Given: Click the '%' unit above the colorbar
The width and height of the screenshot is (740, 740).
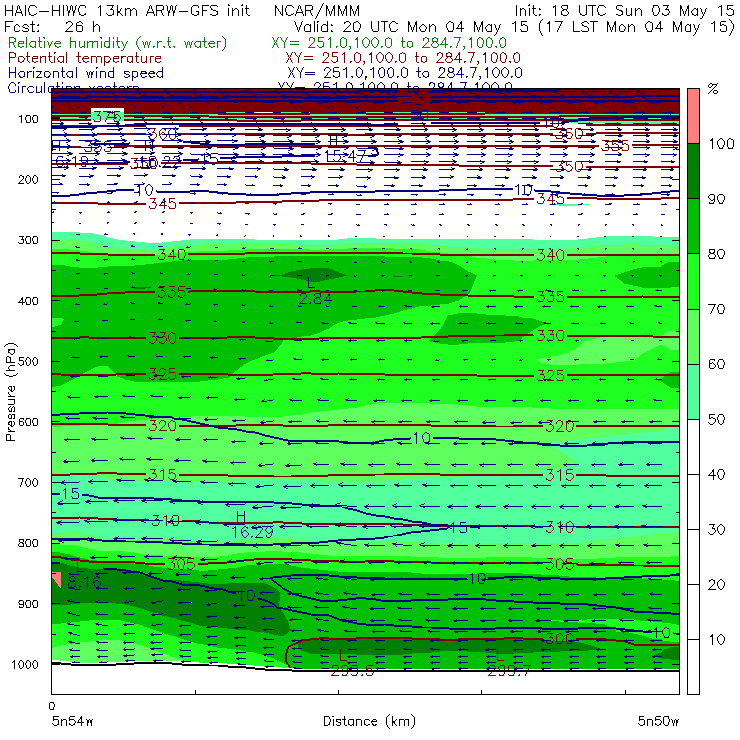Looking at the screenshot, I should (713, 89).
